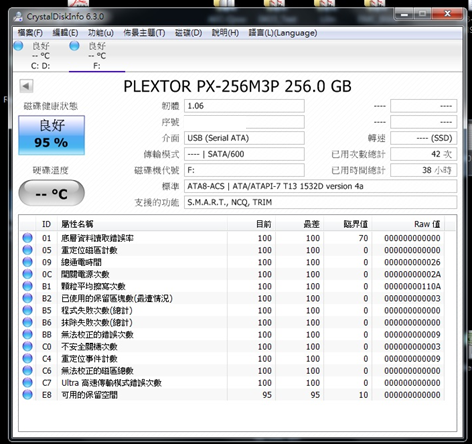Click status orb for attribute B8
This screenshot has width=472, height=444.
click(27, 334)
